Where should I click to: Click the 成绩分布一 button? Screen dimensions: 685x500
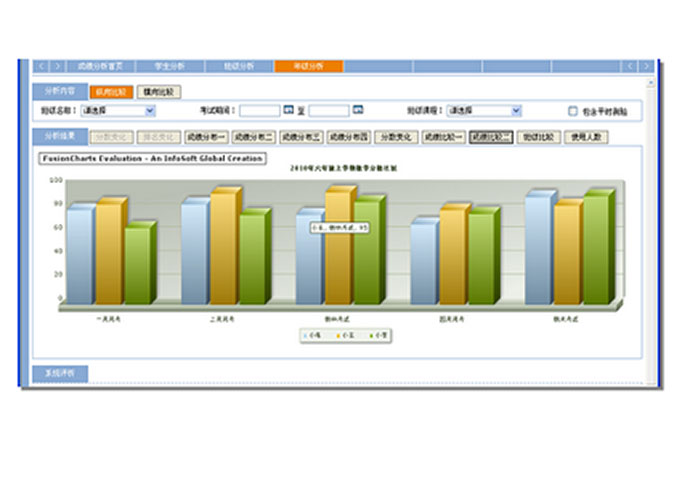[x=205, y=136]
